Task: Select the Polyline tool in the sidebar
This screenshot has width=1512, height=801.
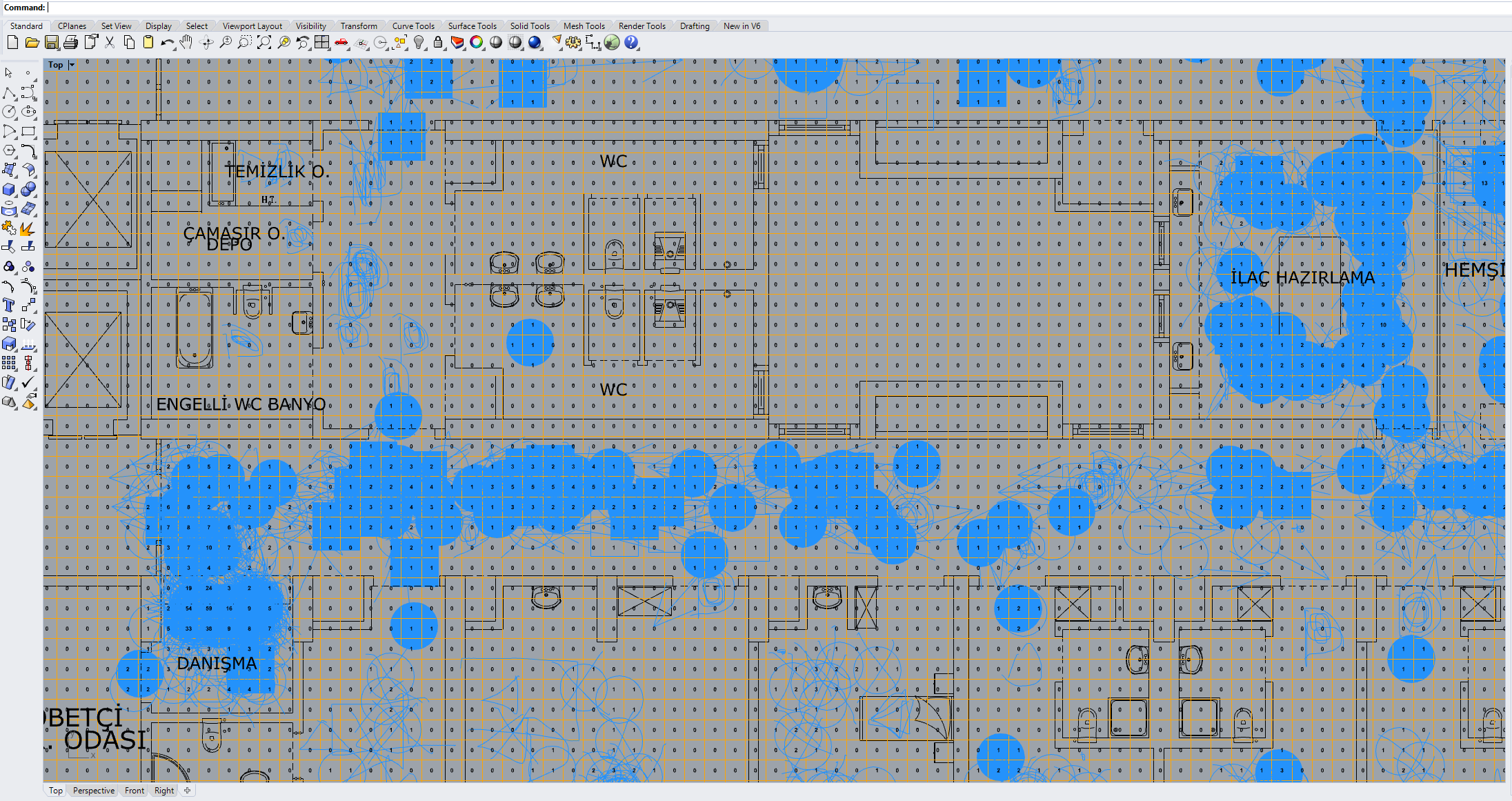Action: (x=10, y=92)
